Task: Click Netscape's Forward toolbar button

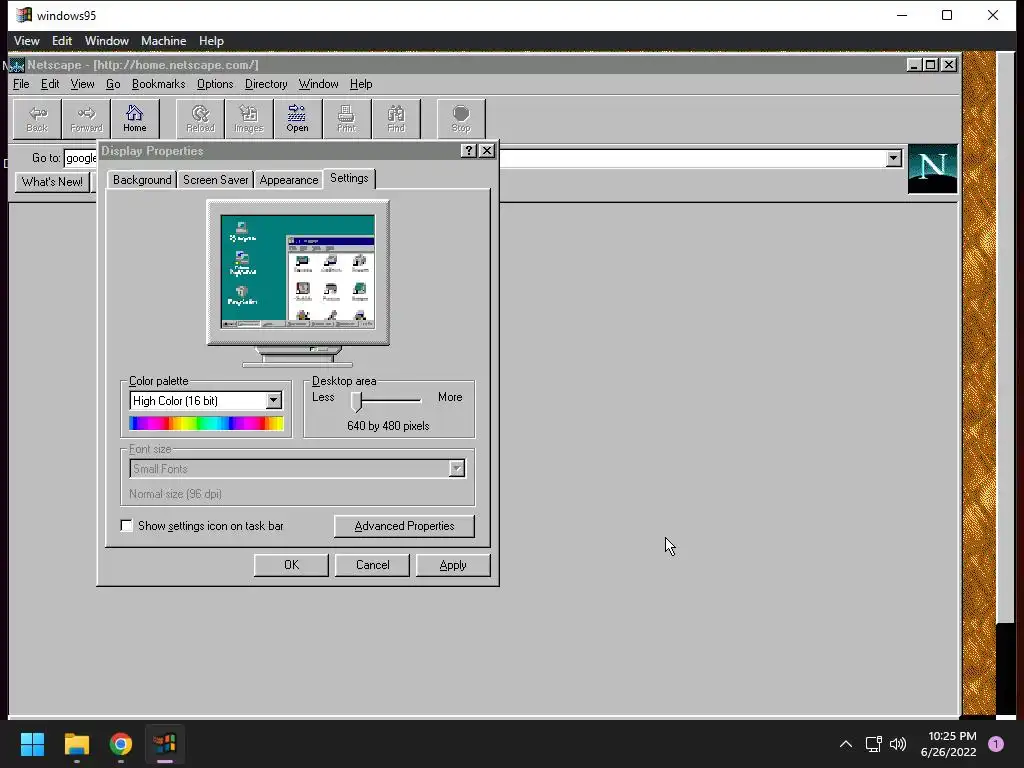Action: (x=86, y=119)
